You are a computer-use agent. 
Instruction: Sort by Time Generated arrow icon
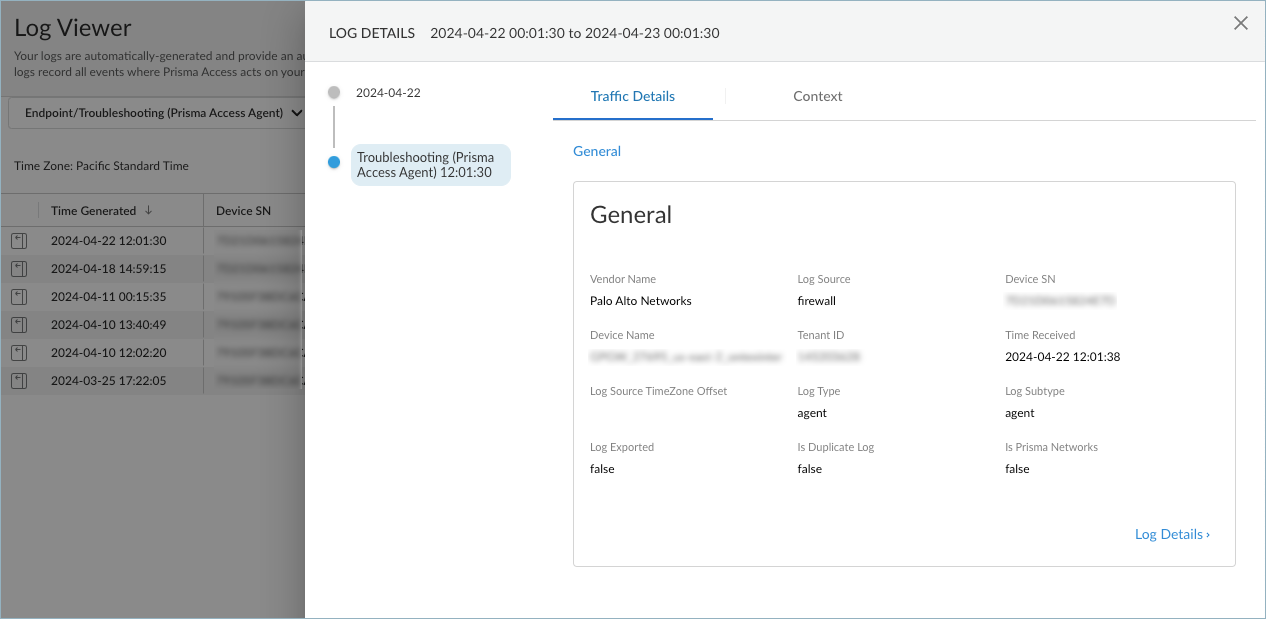149,211
